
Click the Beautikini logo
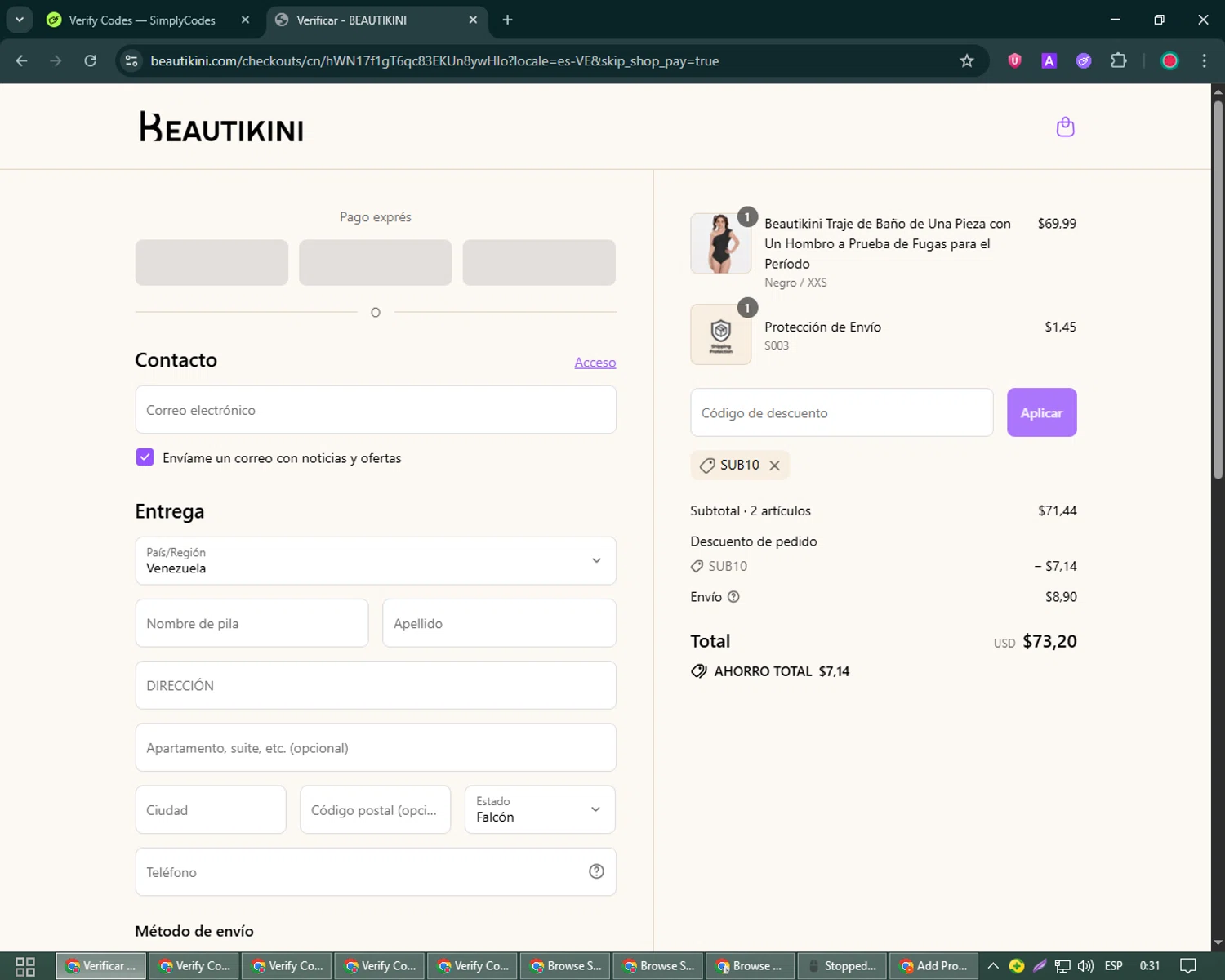221,127
